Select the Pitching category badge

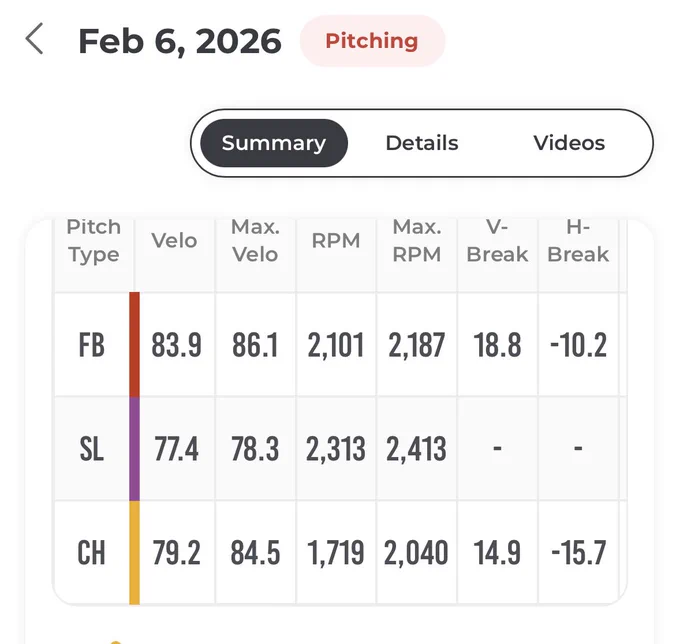tap(372, 41)
